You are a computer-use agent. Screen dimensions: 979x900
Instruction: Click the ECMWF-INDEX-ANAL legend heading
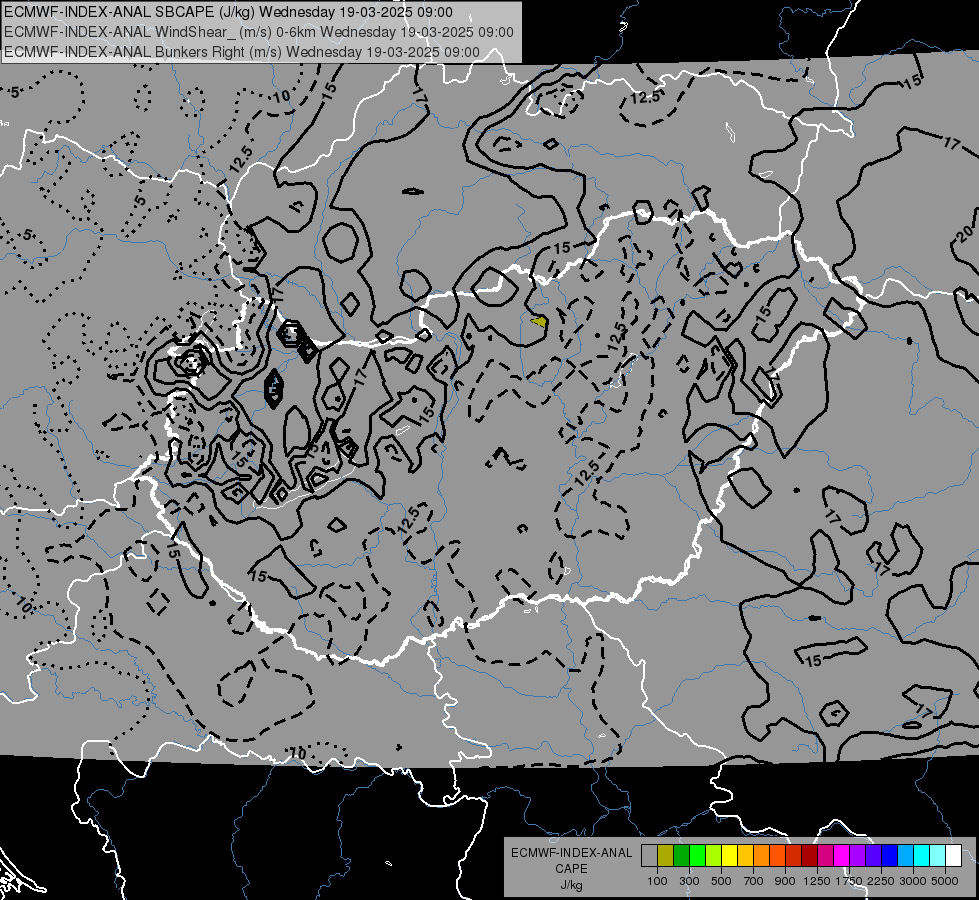571,853
